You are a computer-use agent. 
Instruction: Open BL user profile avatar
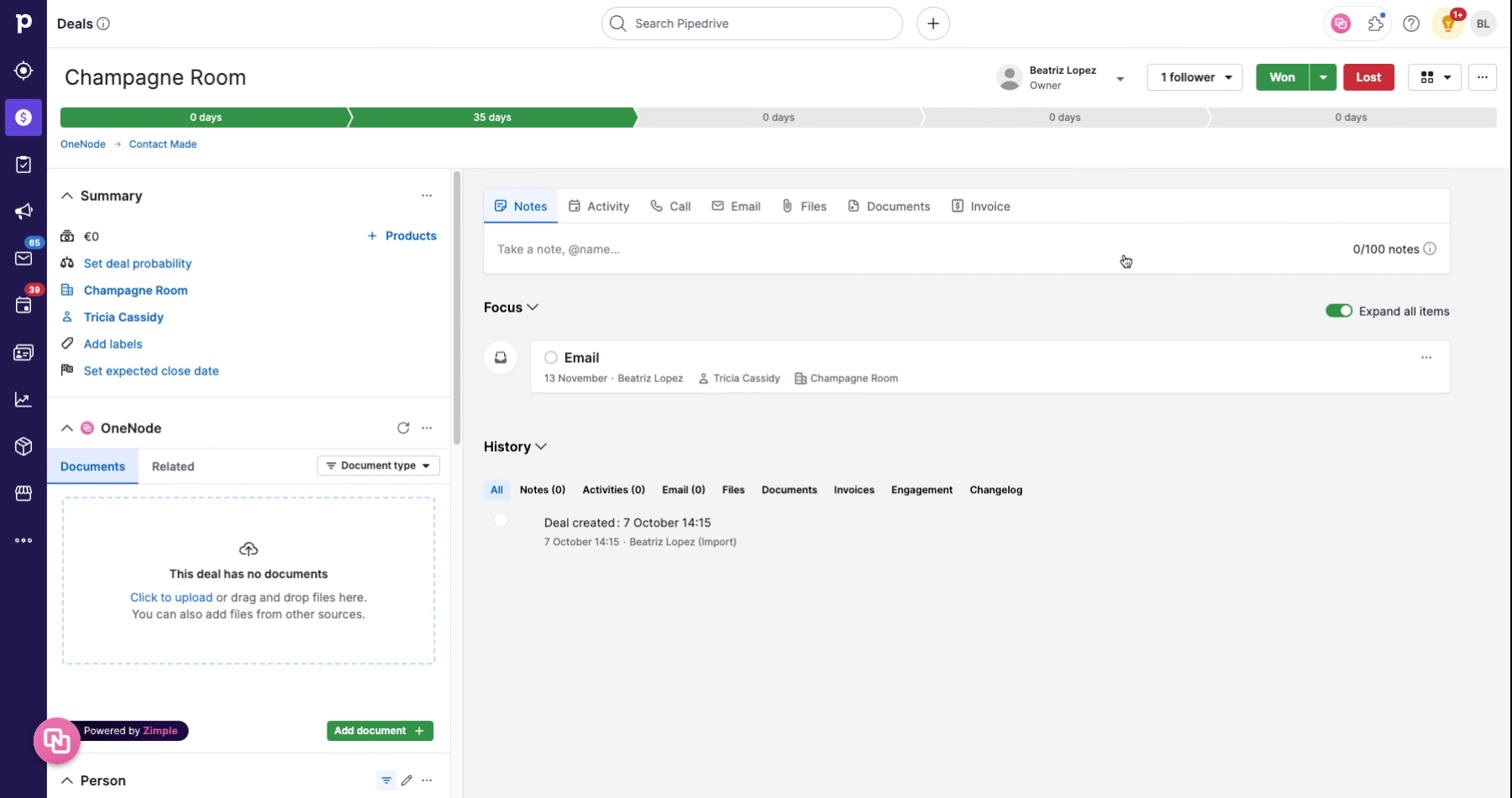[x=1483, y=24]
